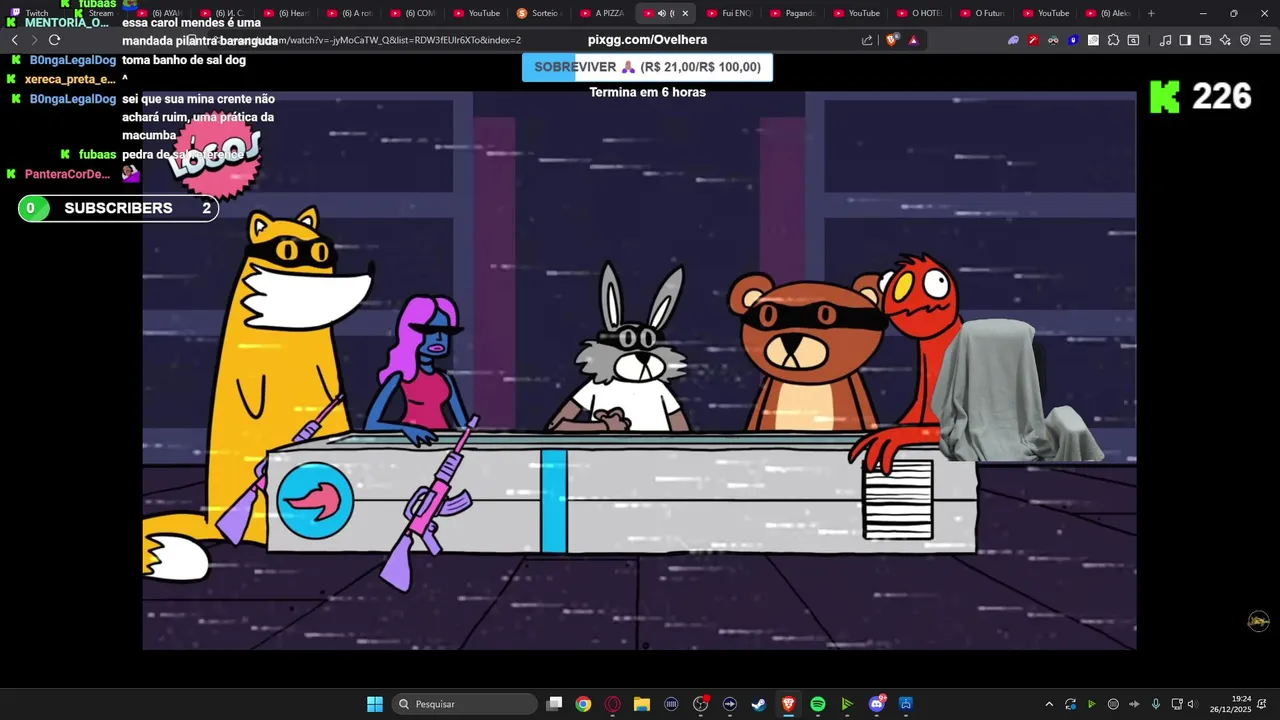Image resolution: width=1280 pixels, height=720 pixels.
Task: Click the Pesquisar taskbar search box
Action: (x=465, y=704)
